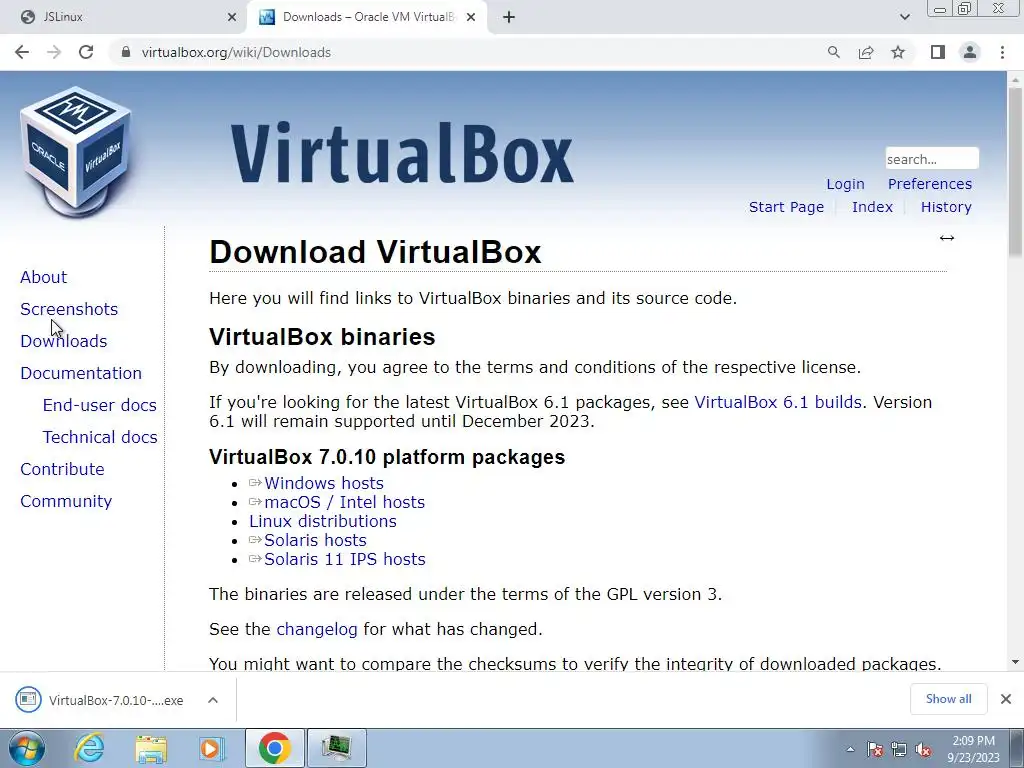Click the browser back arrow

(x=22, y=52)
